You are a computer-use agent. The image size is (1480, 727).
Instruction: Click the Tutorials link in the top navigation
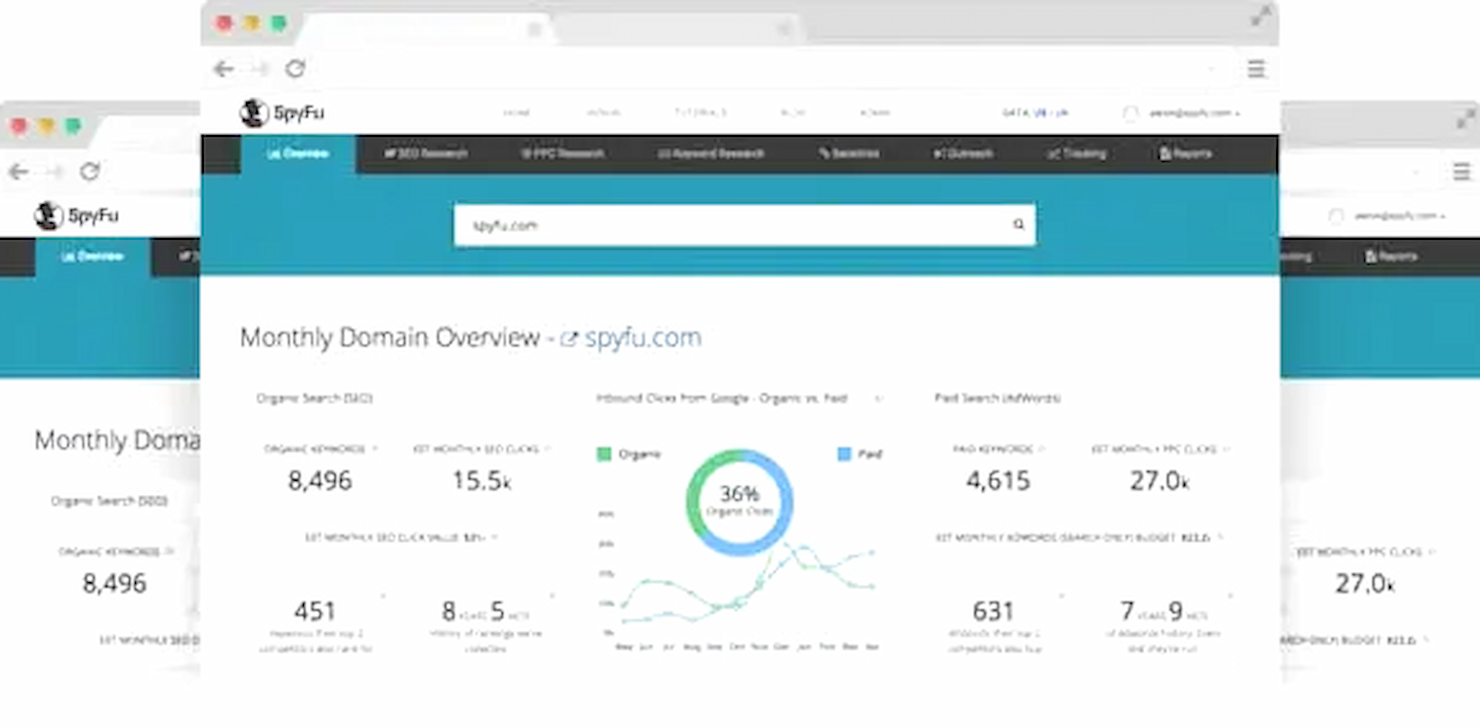click(x=700, y=113)
